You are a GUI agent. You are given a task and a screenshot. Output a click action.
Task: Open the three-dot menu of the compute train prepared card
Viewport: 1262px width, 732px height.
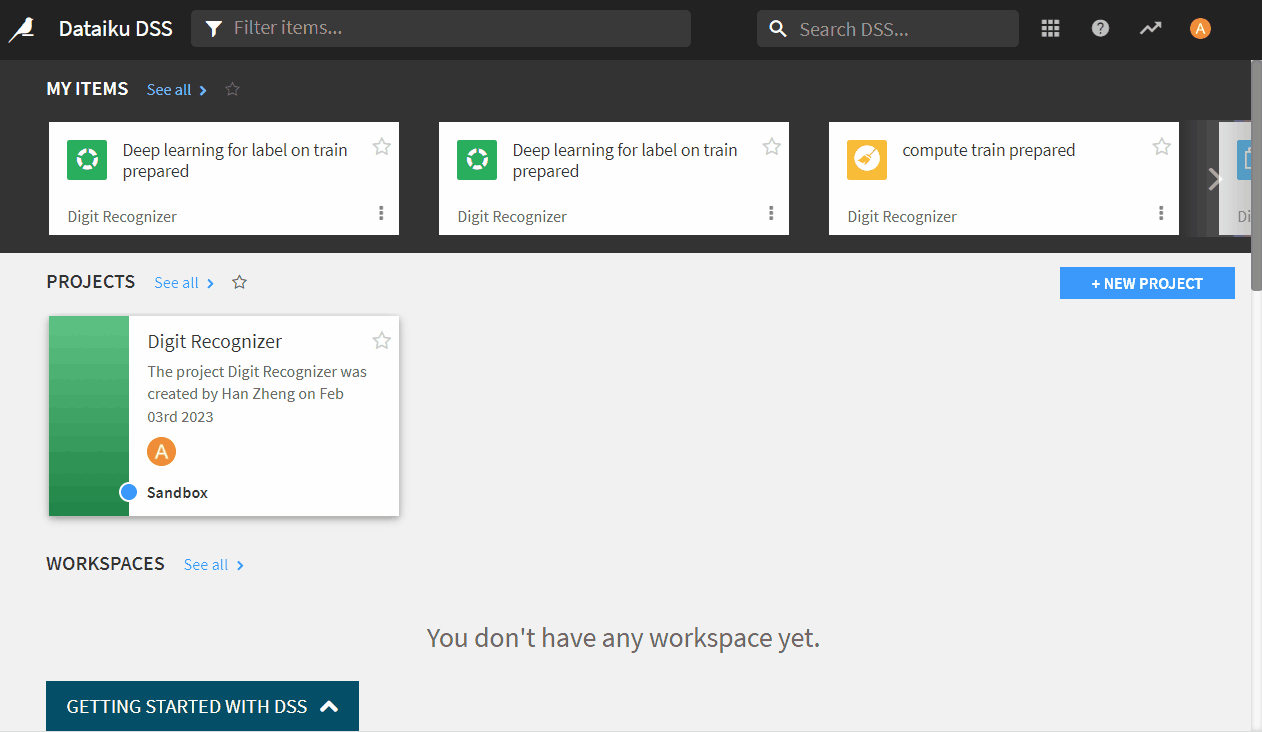tap(1161, 213)
